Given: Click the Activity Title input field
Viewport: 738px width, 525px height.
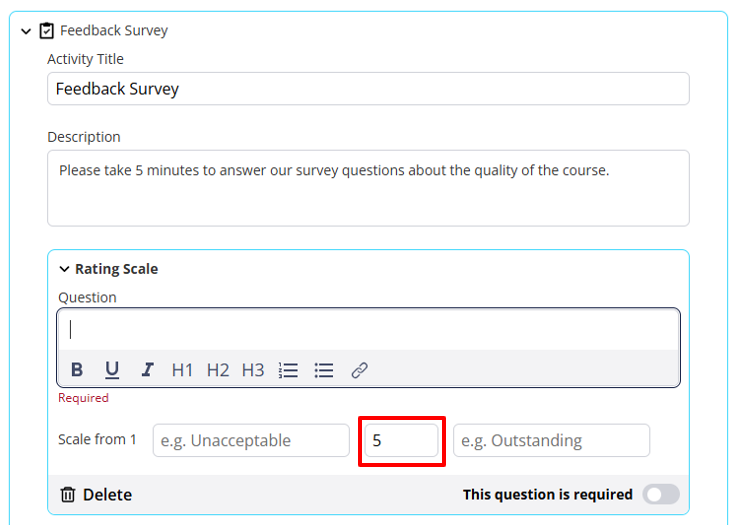Looking at the screenshot, I should tap(368, 89).
